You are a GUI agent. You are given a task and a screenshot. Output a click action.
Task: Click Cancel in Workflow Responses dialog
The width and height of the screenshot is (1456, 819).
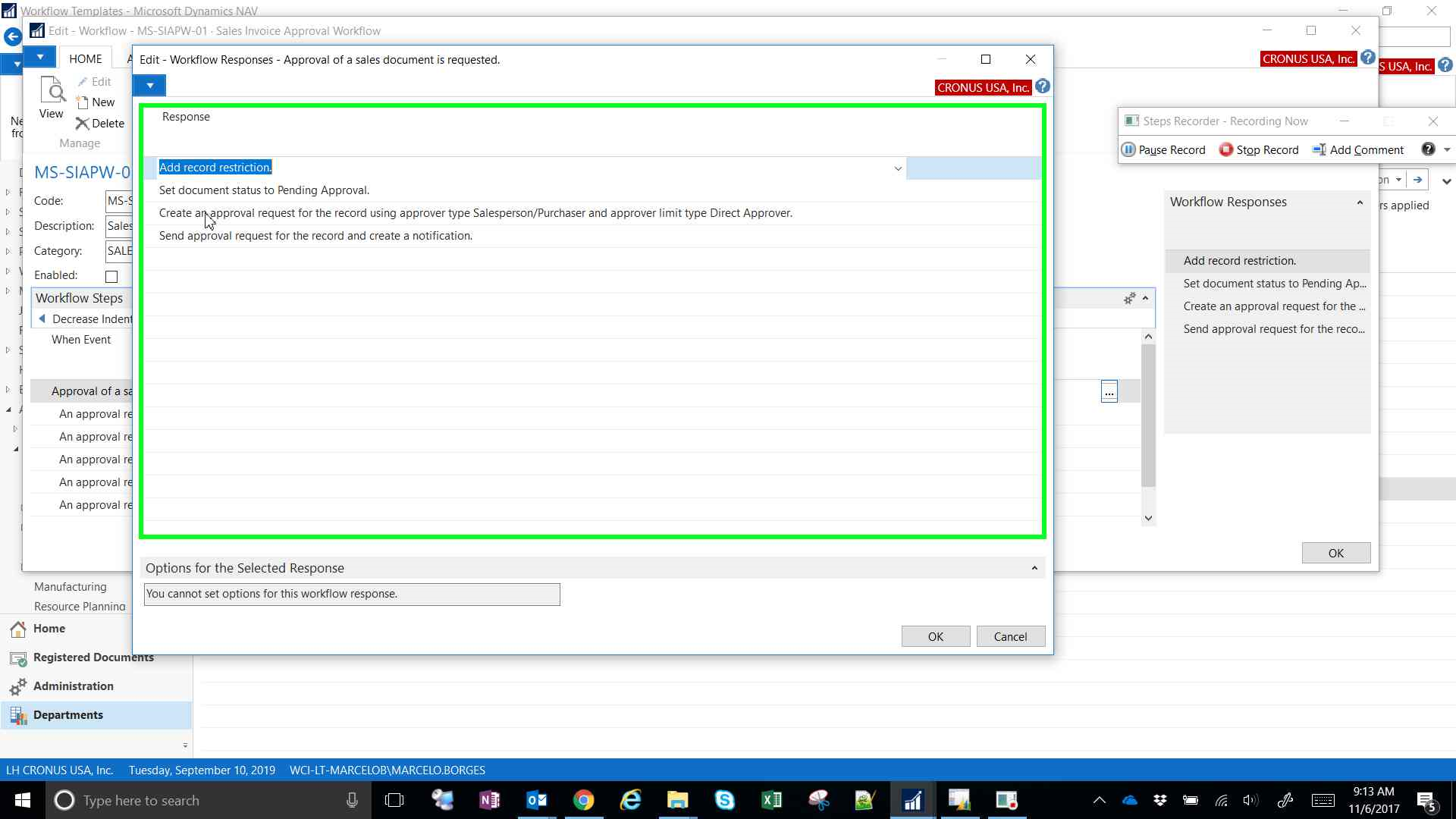tap(1010, 637)
